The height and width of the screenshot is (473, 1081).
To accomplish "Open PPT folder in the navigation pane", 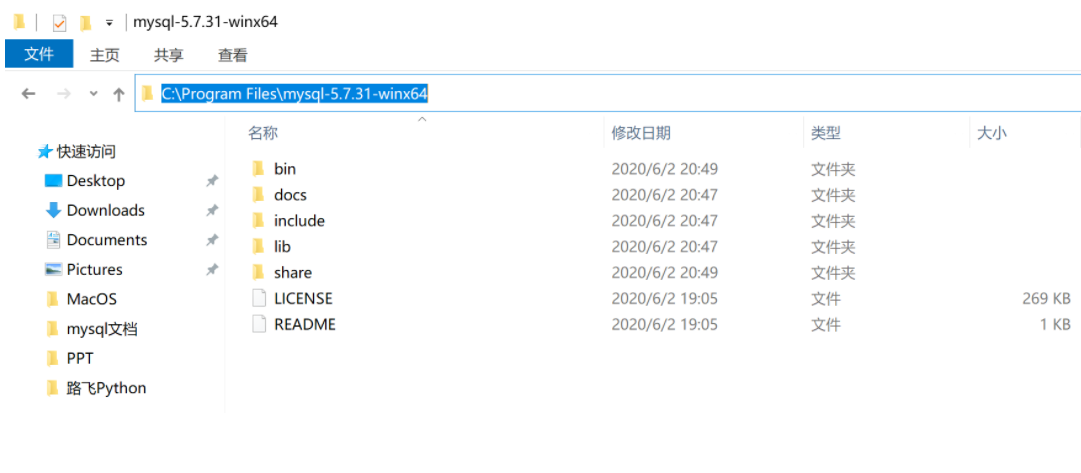I will tap(80, 359).
